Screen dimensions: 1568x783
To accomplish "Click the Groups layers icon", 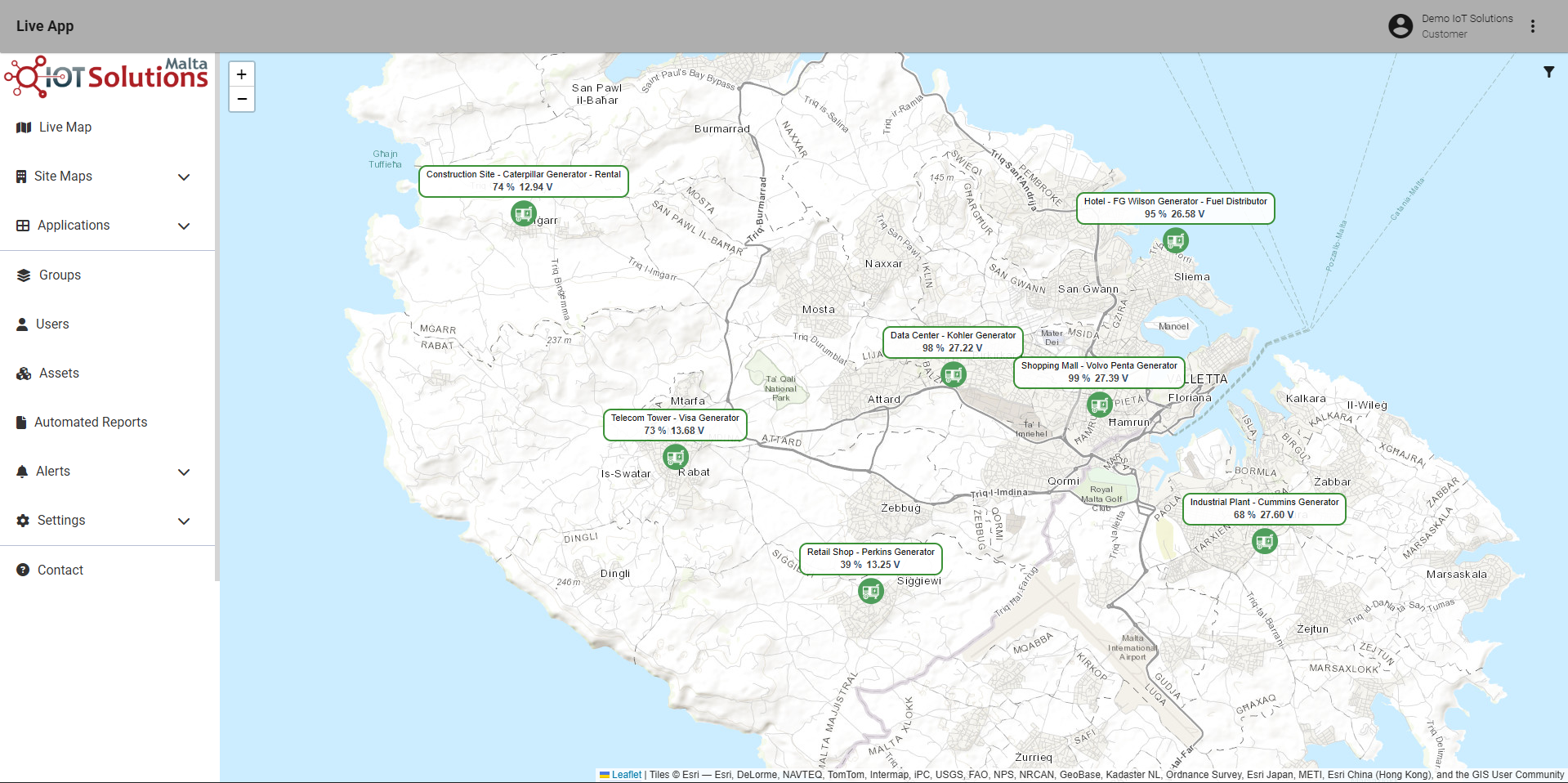I will click(24, 275).
